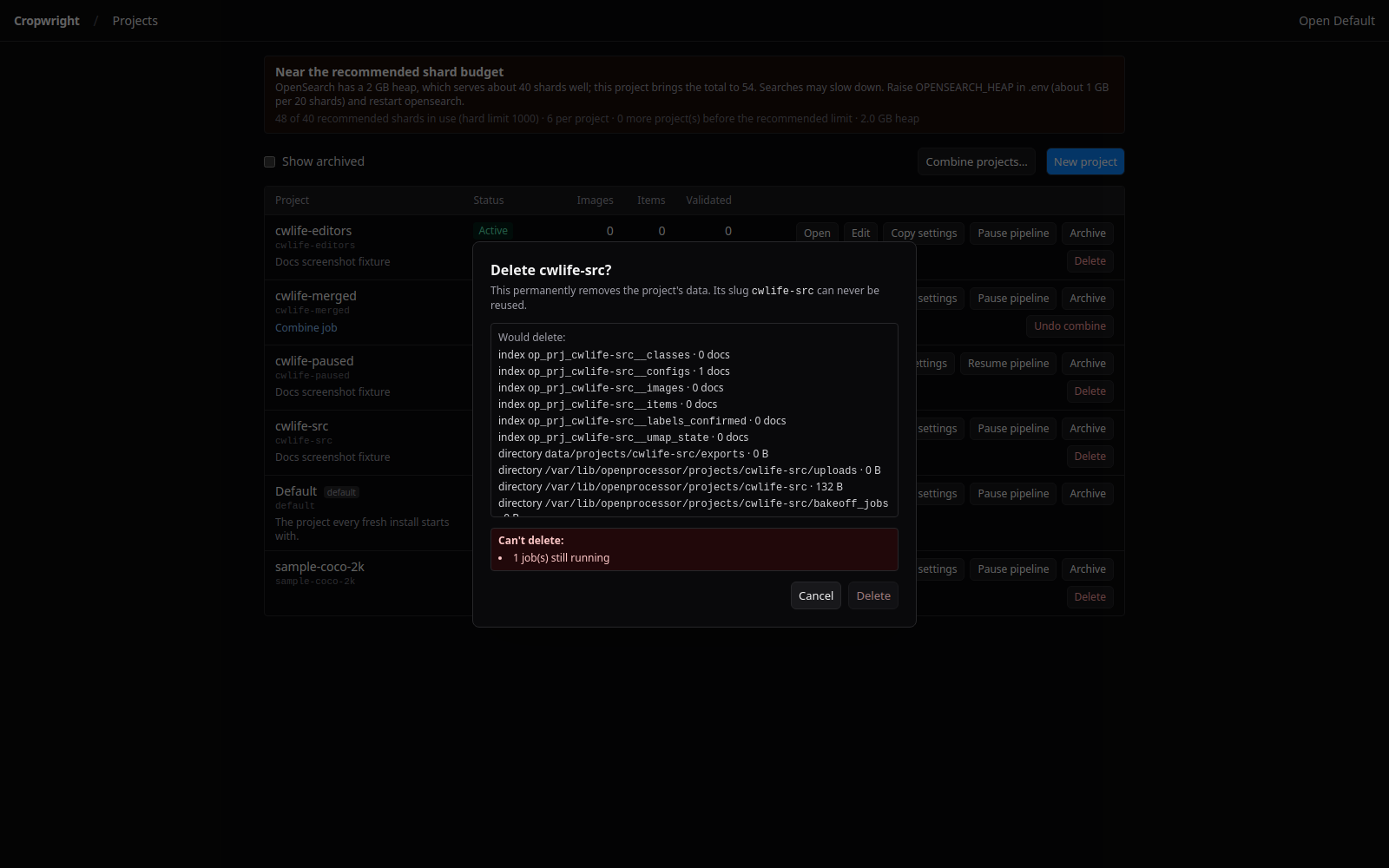Click the op_prj_cwlife-src__items index line
The height and width of the screenshot is (868, 1389).
click(608, 404)
